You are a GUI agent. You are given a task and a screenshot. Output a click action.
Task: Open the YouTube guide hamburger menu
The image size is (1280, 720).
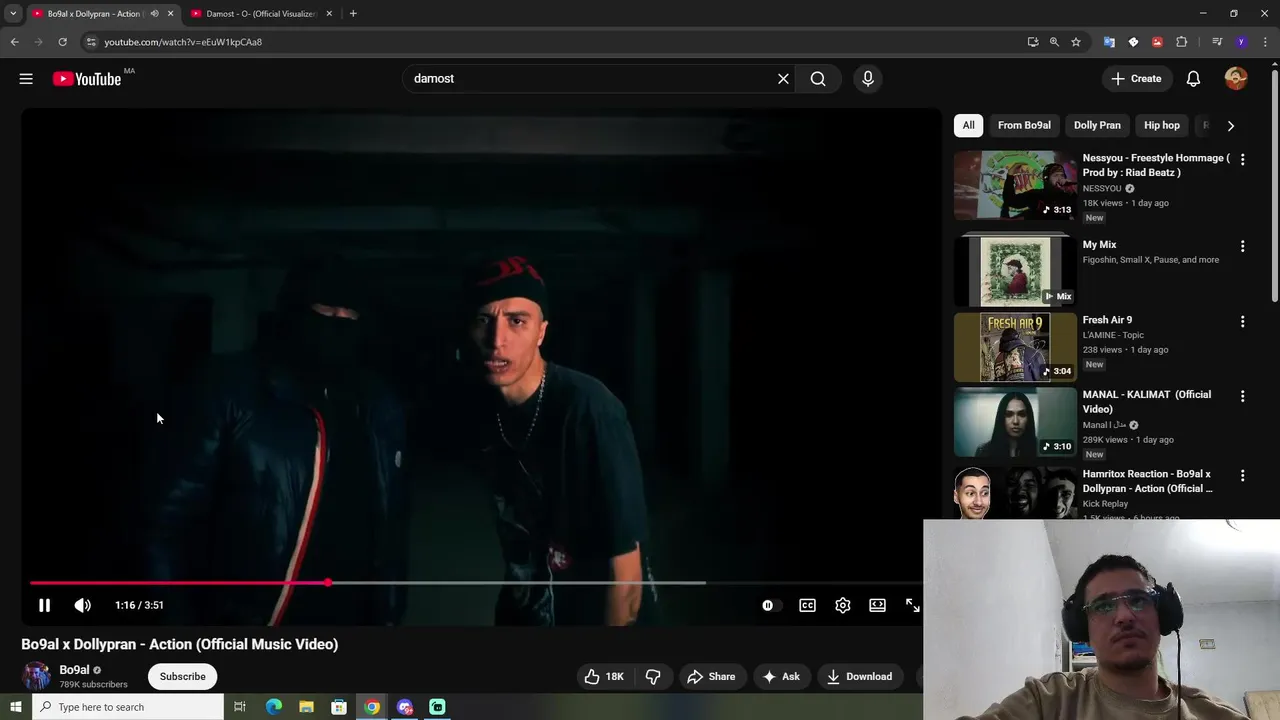(x=26, y=79)
